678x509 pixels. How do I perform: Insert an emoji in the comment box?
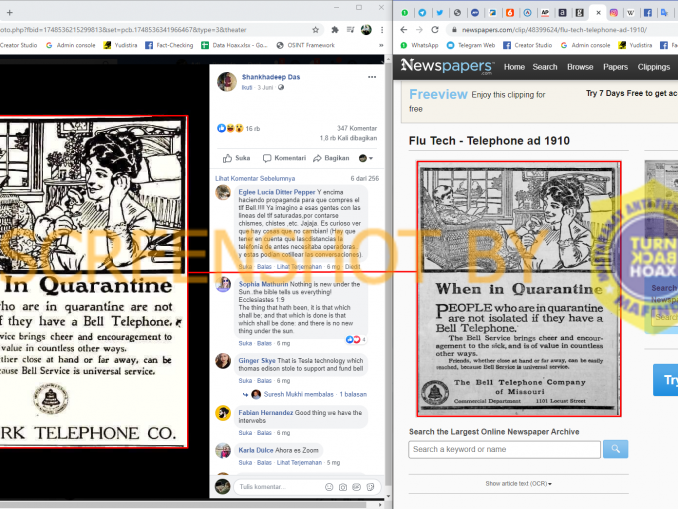point(329,487)
